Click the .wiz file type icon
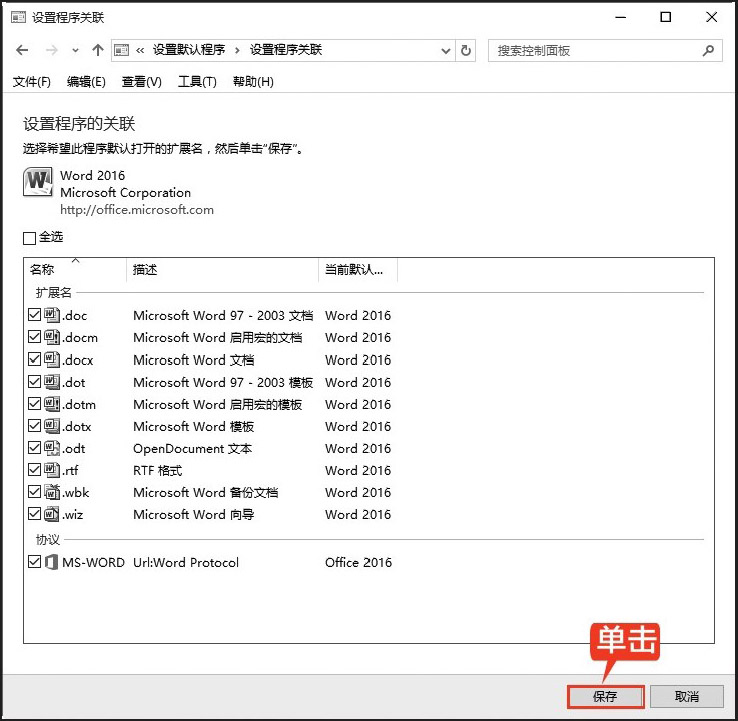Viewport: 738px width, 721px height. (x=52, y=514)
